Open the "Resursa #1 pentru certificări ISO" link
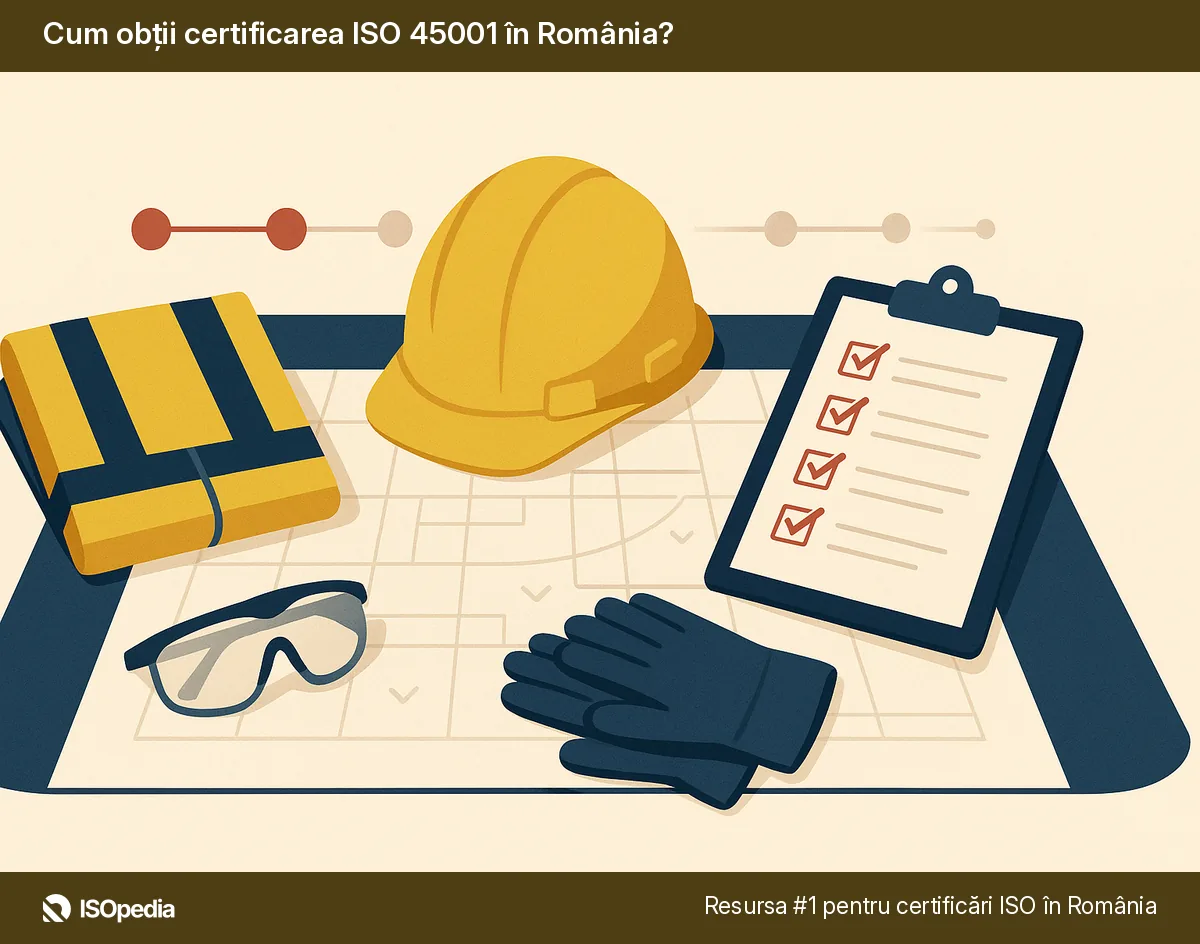Viewport: 1200px width, 944px height. [930, 906]
